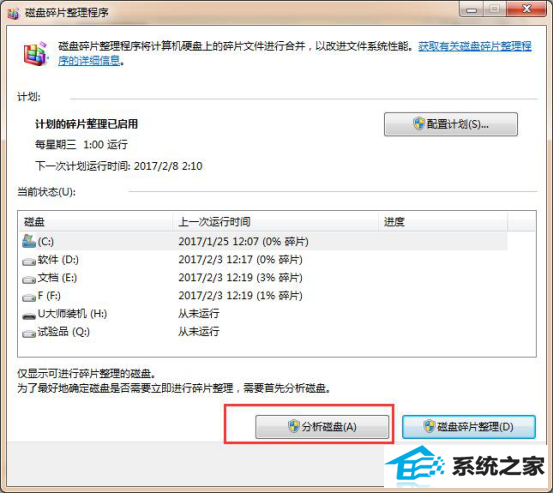Click shield icon on 分析磁盘 button

click(x=293, y=427)
